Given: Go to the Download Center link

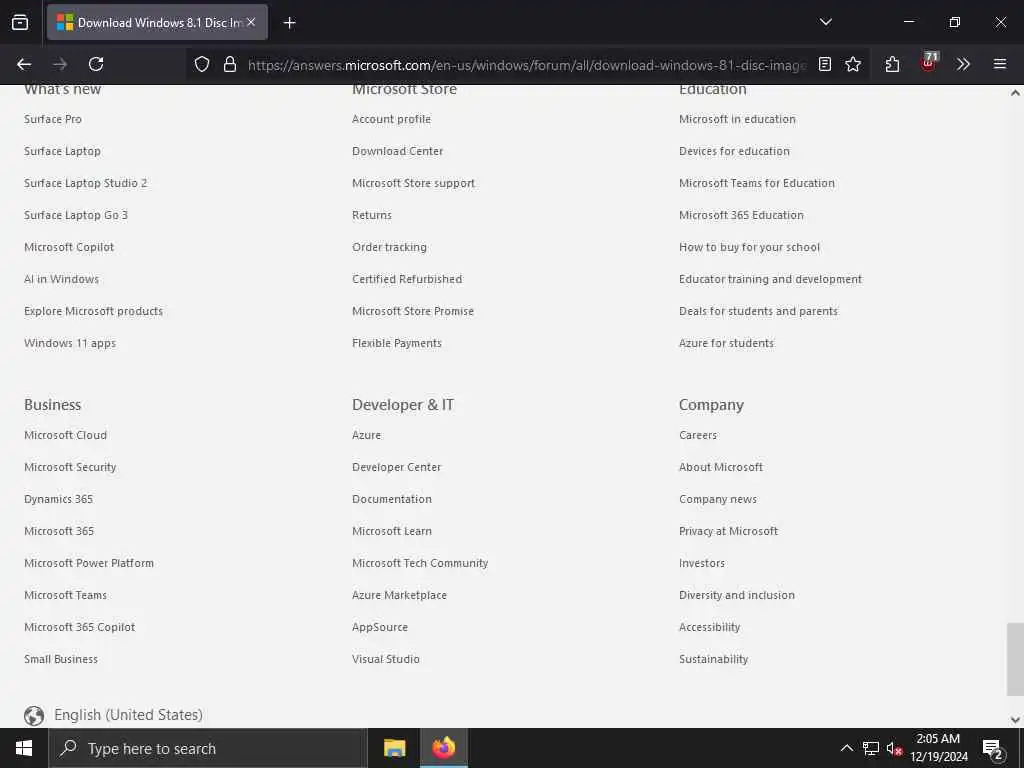Looking at the screenshot, I should 397,151.
